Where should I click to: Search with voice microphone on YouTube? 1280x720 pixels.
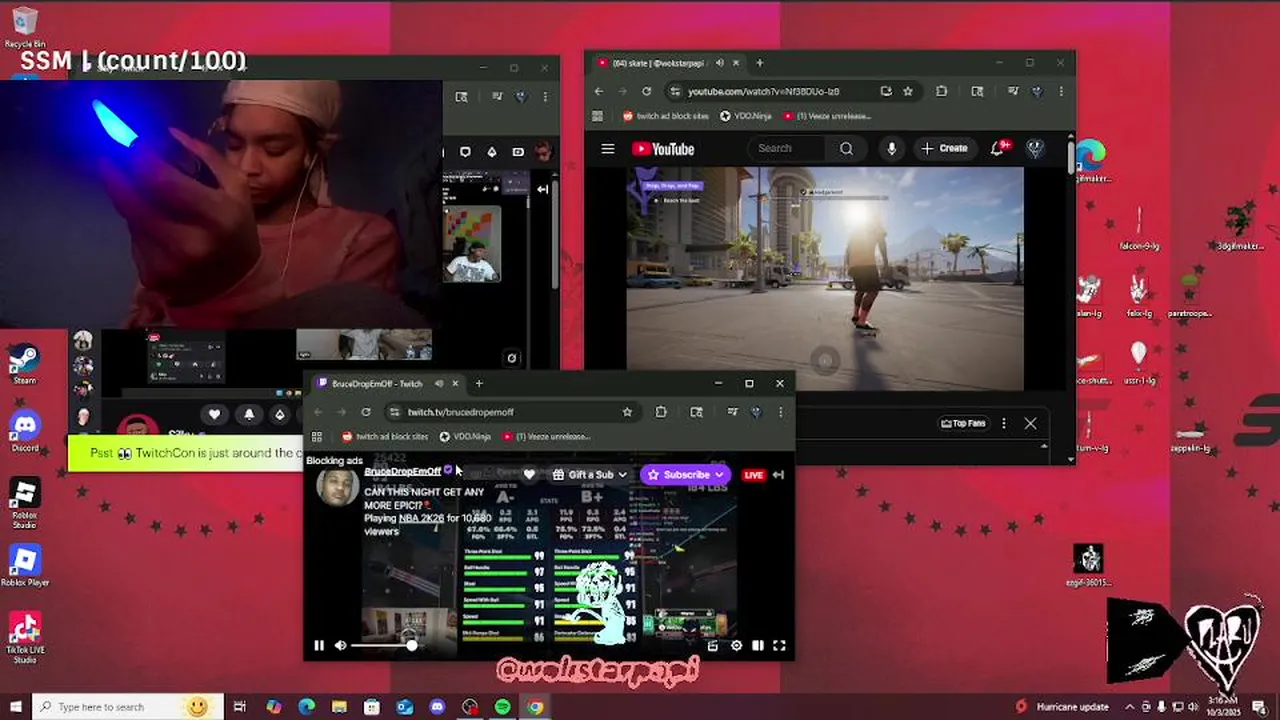tap(891, 148)
